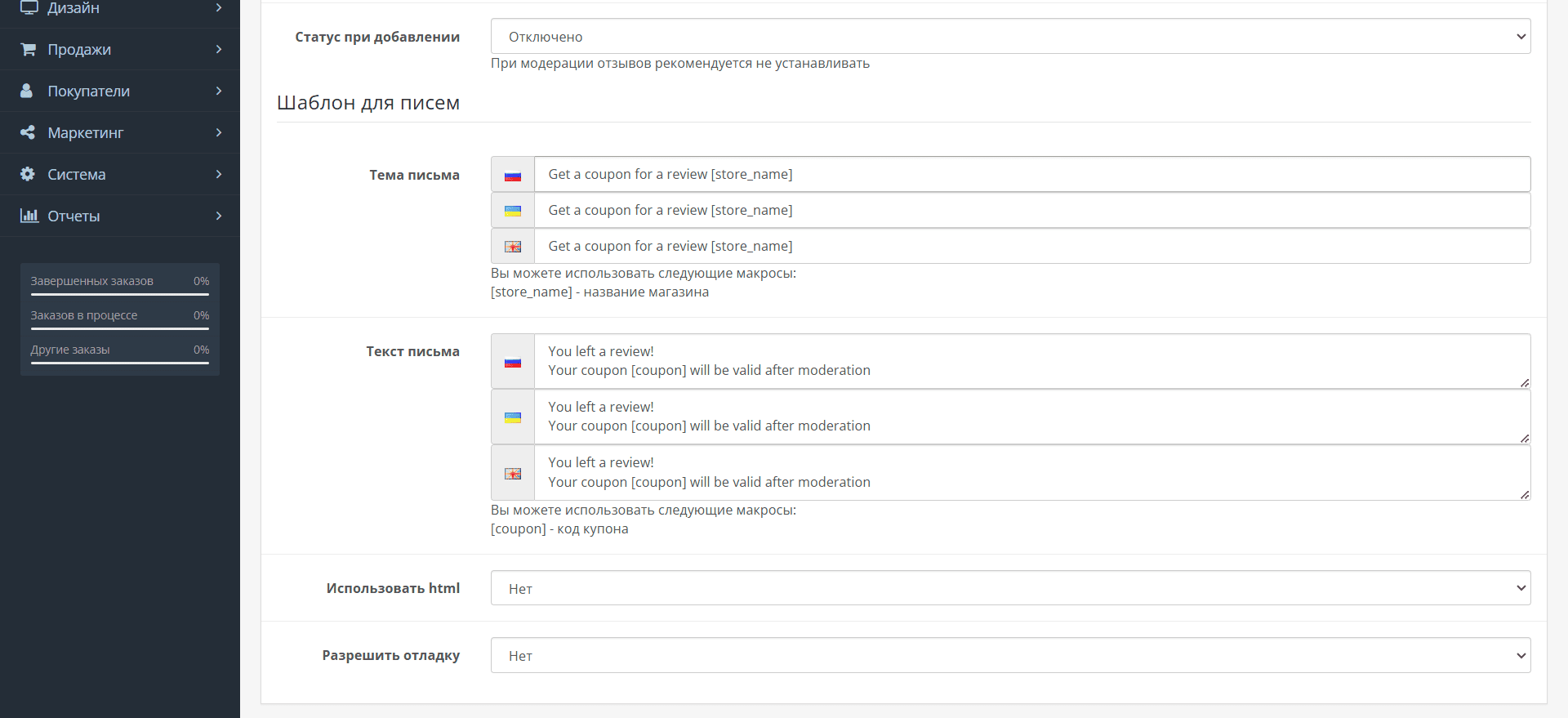Click the Завершенных заказов progress bar
The height and width of the screenshot is (718, 1568).
coord(120,294)
